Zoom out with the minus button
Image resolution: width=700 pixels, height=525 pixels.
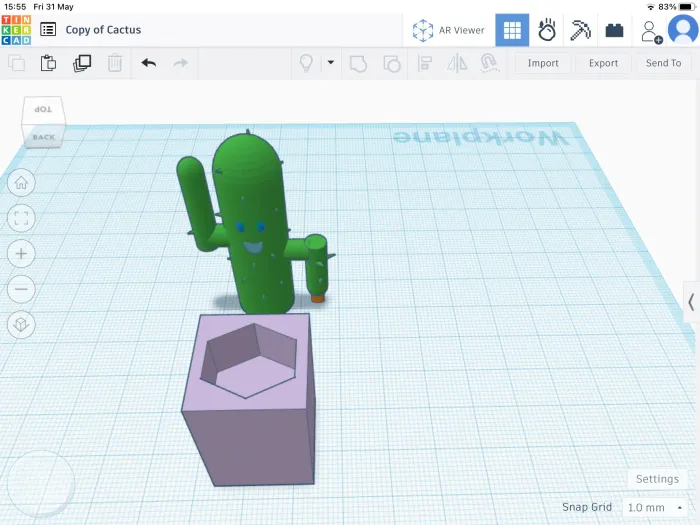[21, 289]
